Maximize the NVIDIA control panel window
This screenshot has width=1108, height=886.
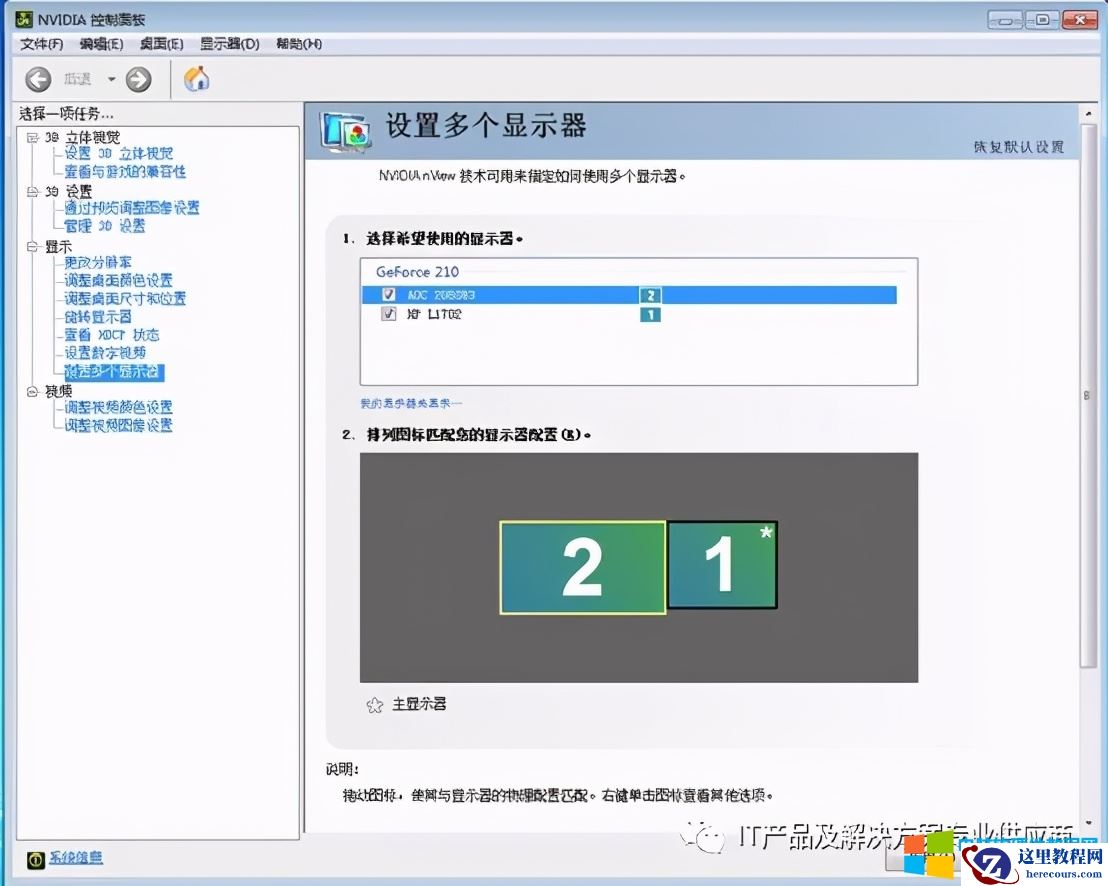click(1042, 20)
